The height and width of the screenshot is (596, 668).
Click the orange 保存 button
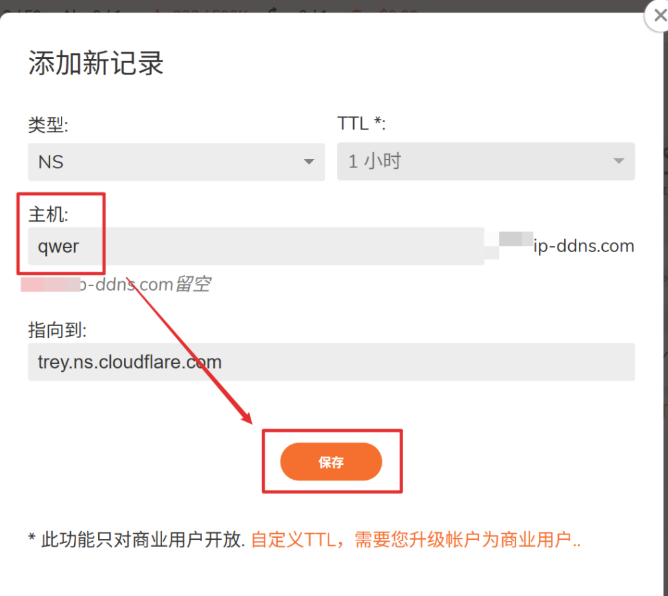click(331, 462)
